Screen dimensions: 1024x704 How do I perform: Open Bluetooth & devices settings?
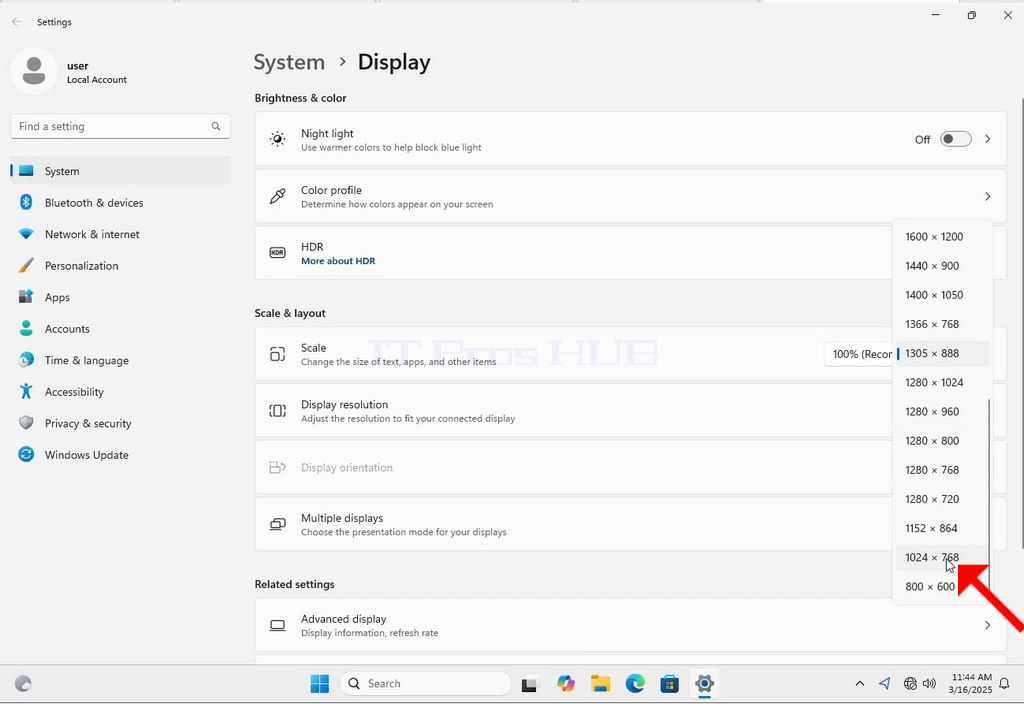click(121, 202)
